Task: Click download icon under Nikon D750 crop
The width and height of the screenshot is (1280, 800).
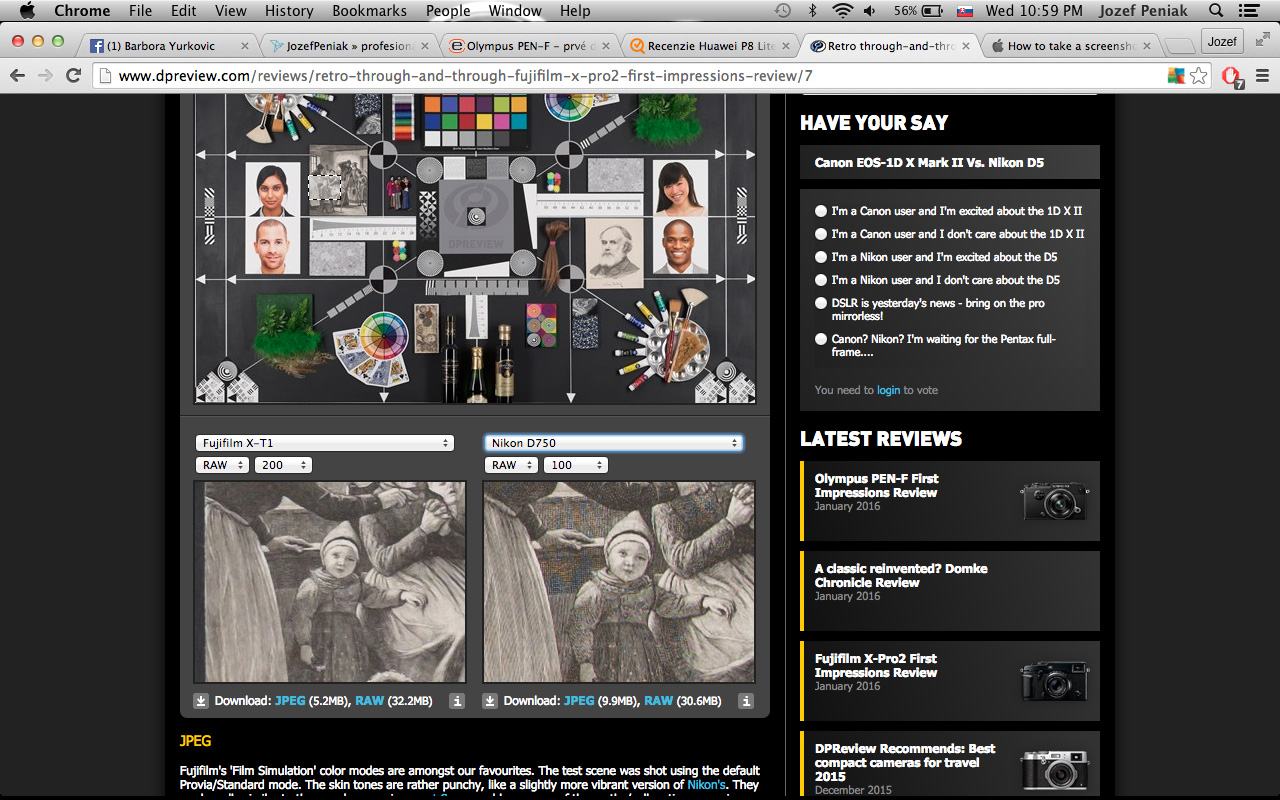Action: click(x=490, y=701)
